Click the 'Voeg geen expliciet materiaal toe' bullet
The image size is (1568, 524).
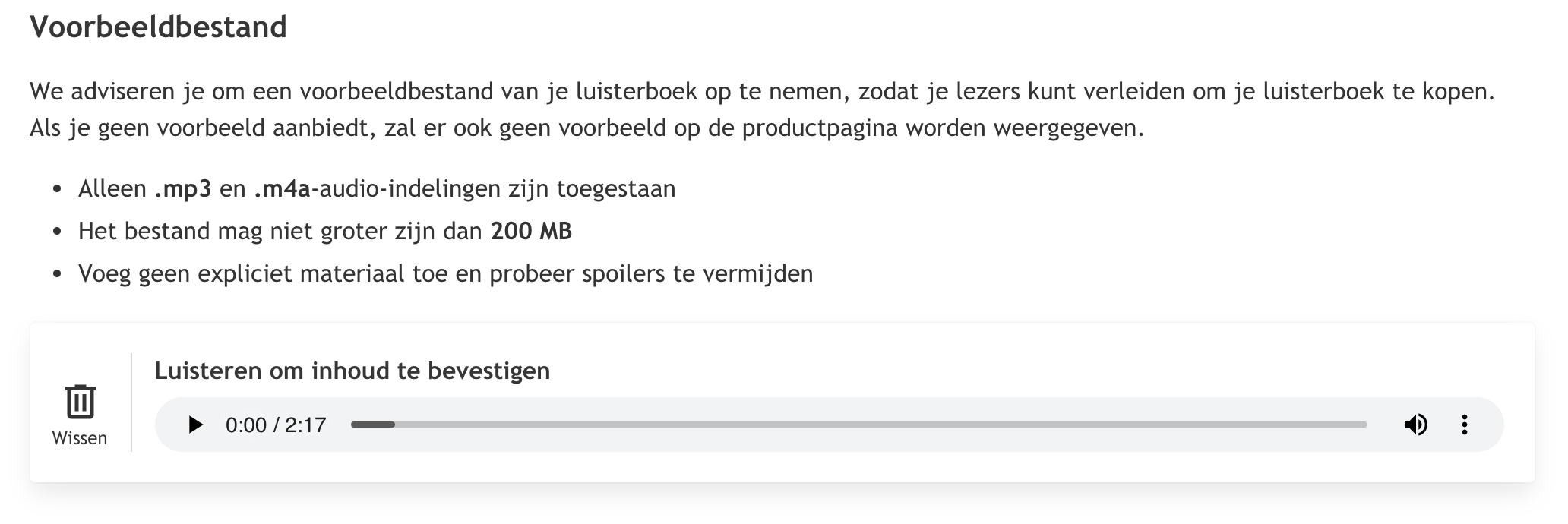click(x=445, y=273)
